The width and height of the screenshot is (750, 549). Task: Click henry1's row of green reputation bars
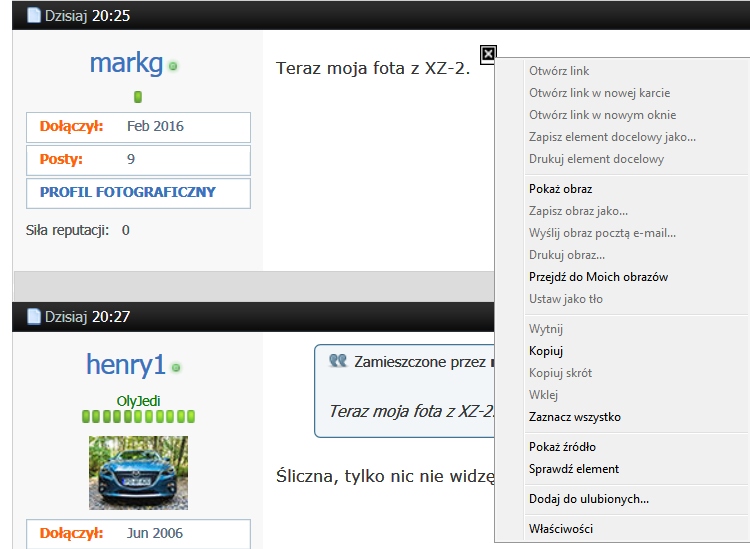(x=138, y=416)
